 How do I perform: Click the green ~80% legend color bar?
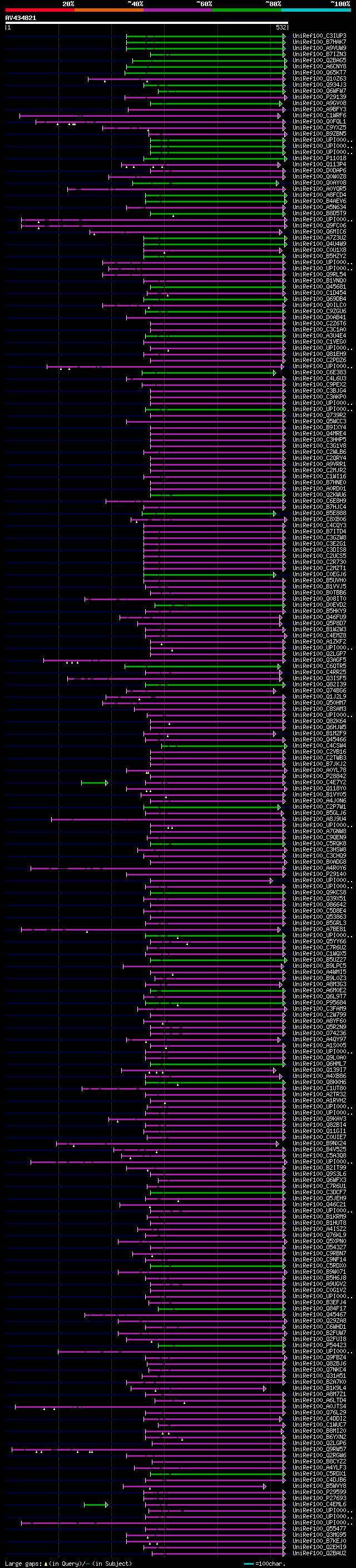247,10
